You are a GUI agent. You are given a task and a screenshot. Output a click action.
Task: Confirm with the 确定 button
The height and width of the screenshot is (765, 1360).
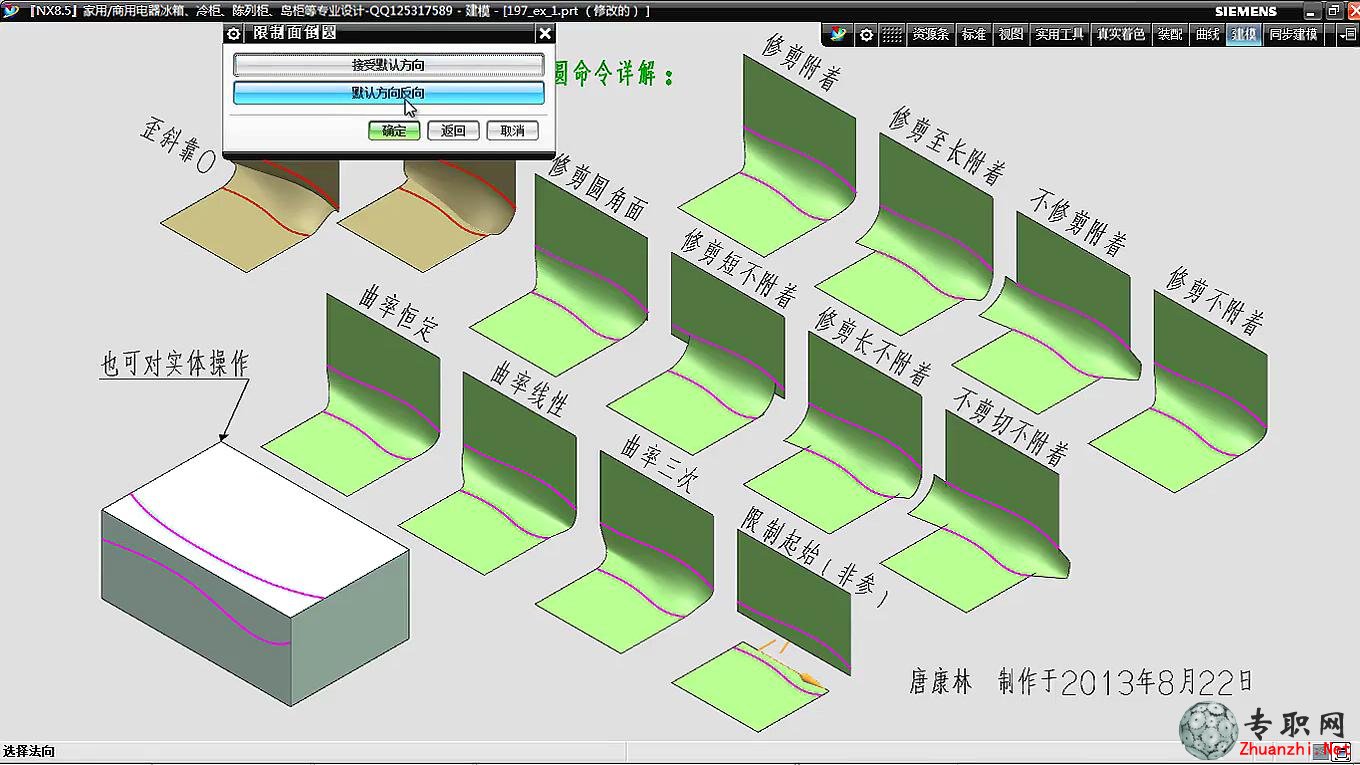coord(394,130)
